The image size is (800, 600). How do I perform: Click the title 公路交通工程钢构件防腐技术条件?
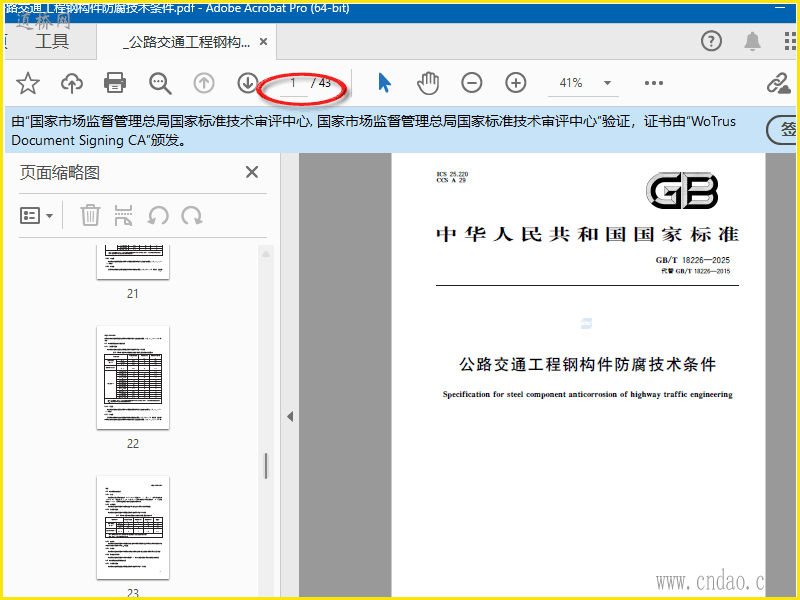coord(588,364)
